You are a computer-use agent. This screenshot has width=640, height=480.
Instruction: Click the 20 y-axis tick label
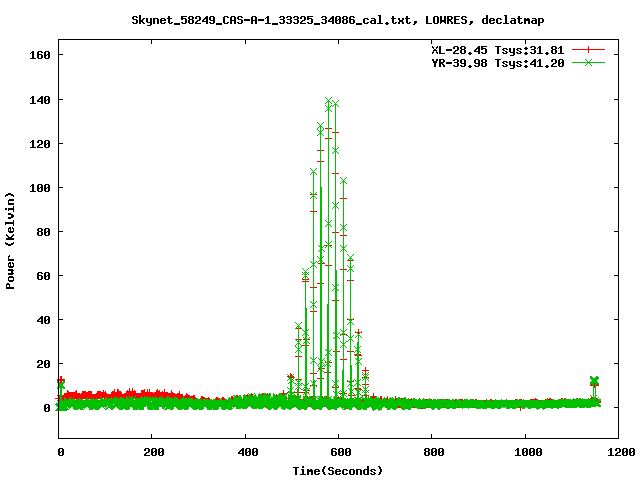(x=43, y=364)
